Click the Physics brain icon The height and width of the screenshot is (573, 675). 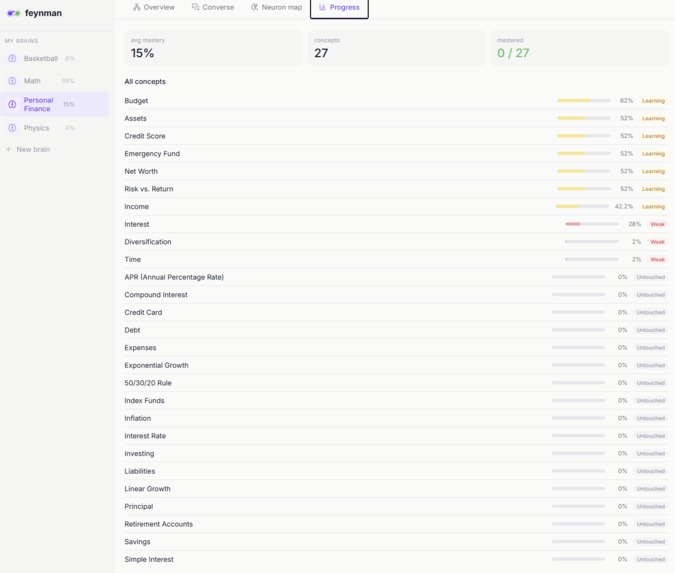[12, 128]
